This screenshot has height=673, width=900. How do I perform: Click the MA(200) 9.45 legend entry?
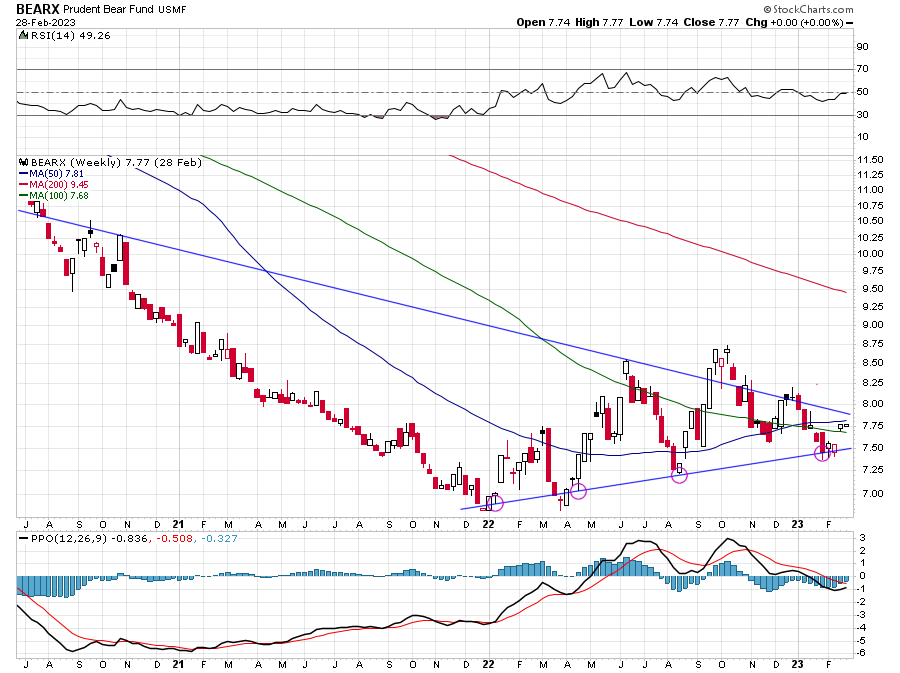tap(59, 185)
